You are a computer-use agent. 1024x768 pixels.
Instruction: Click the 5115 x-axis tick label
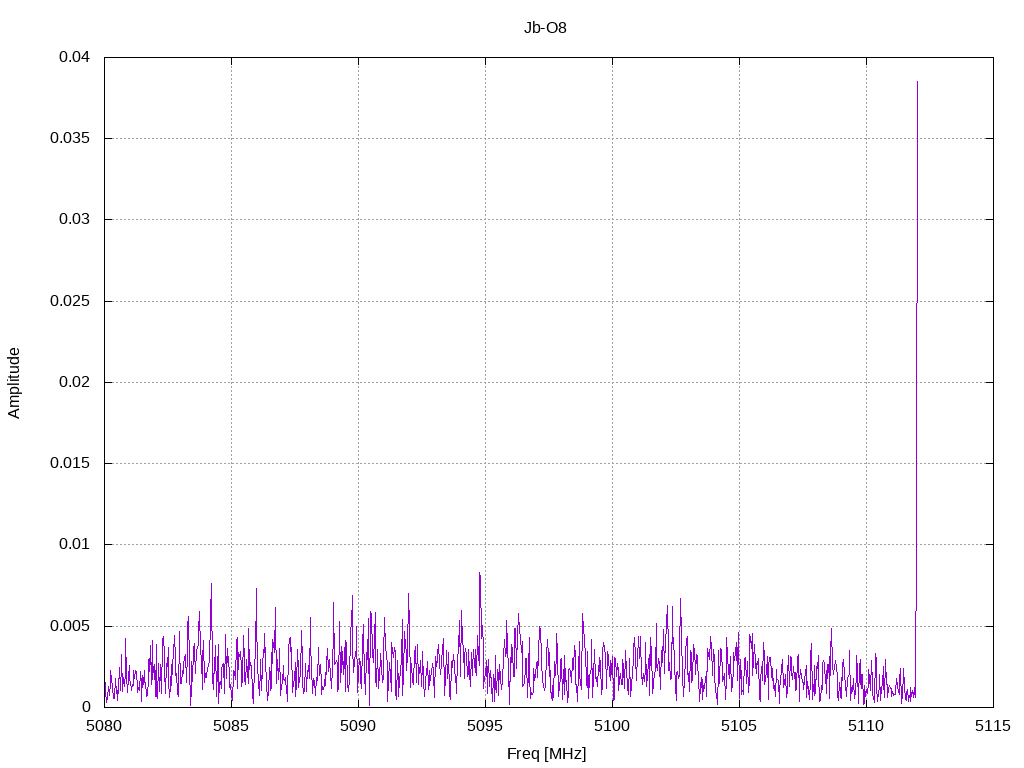993,726
